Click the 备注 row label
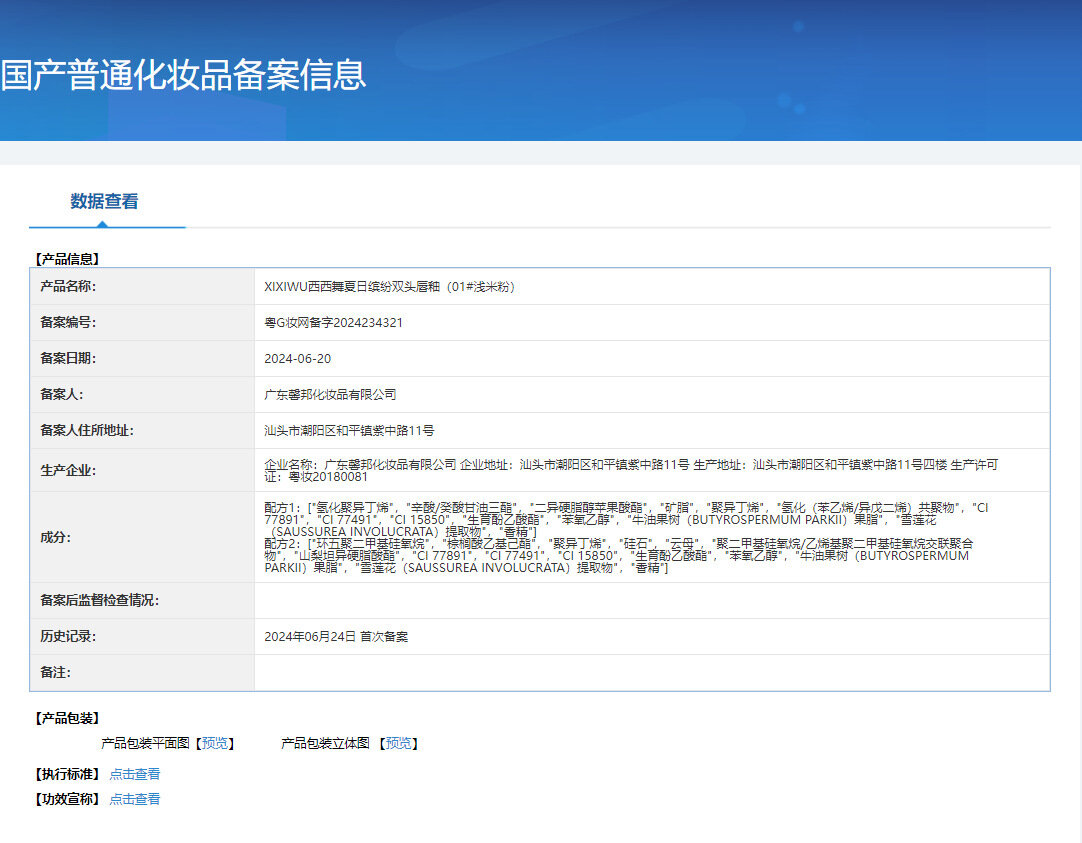 click(55, 672)
